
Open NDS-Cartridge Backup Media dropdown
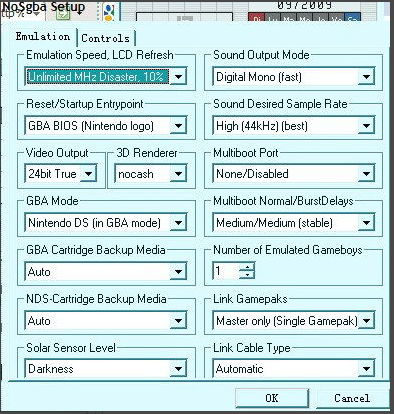click(178, 321)
